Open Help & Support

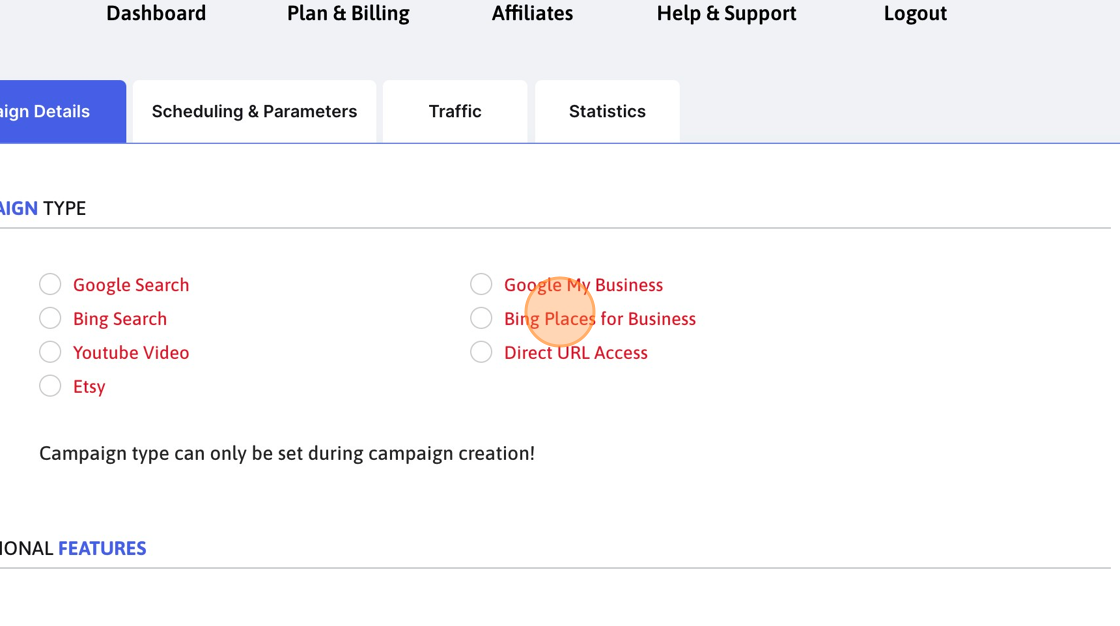[726, 14]
